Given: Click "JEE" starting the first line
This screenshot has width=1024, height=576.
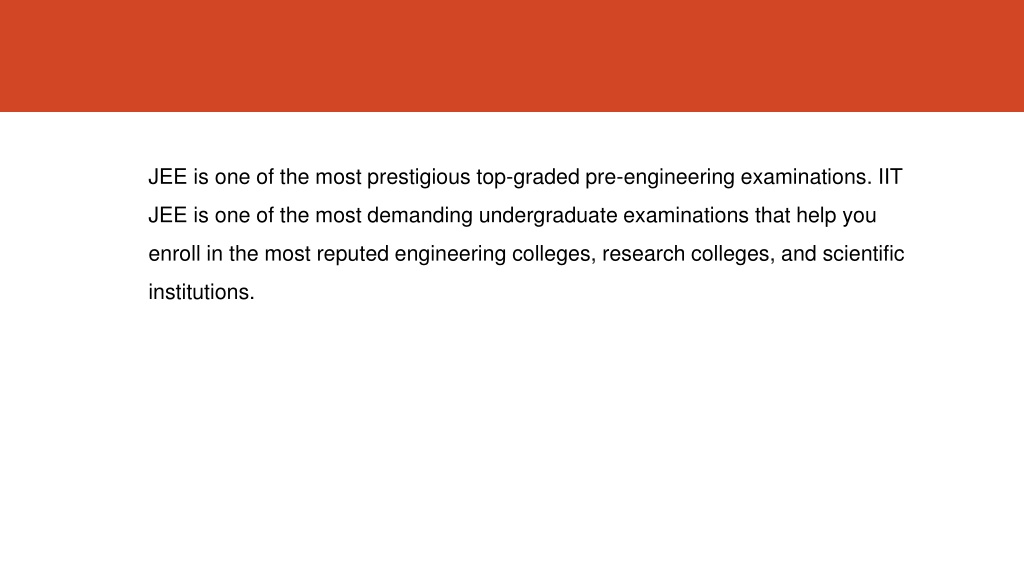Looking at the screenshot, I should click(x=168, y=177).
